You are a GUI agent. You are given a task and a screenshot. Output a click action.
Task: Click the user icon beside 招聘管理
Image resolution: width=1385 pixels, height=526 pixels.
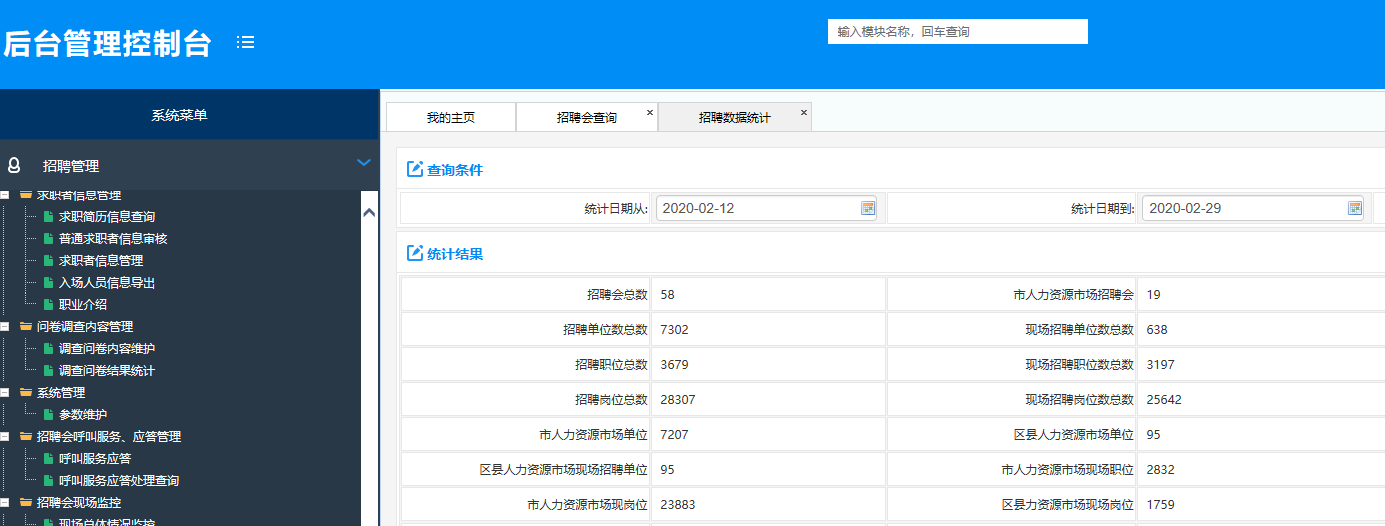[x=14, y=166]
